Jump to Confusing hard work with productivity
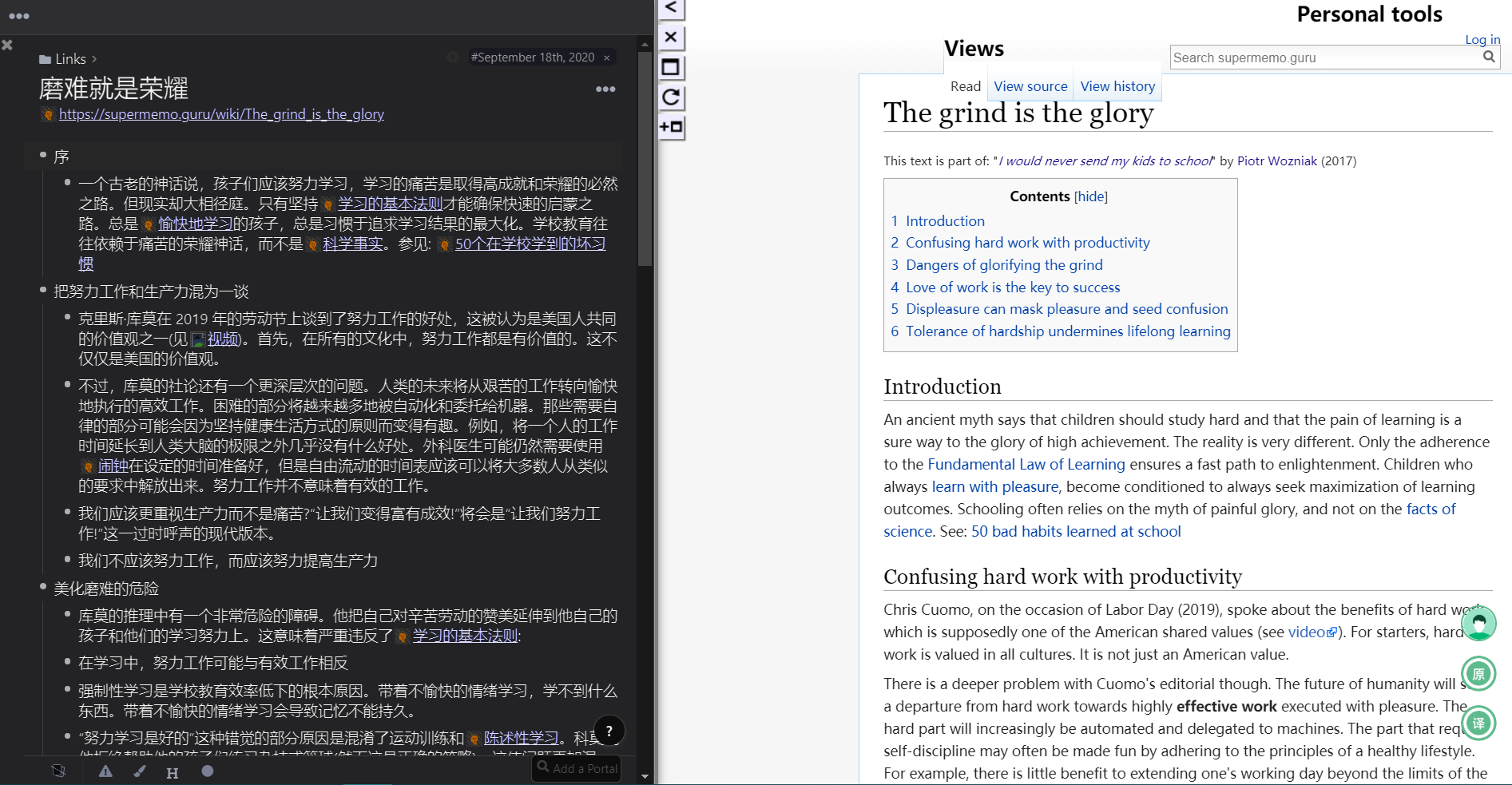 point(1020,243)
